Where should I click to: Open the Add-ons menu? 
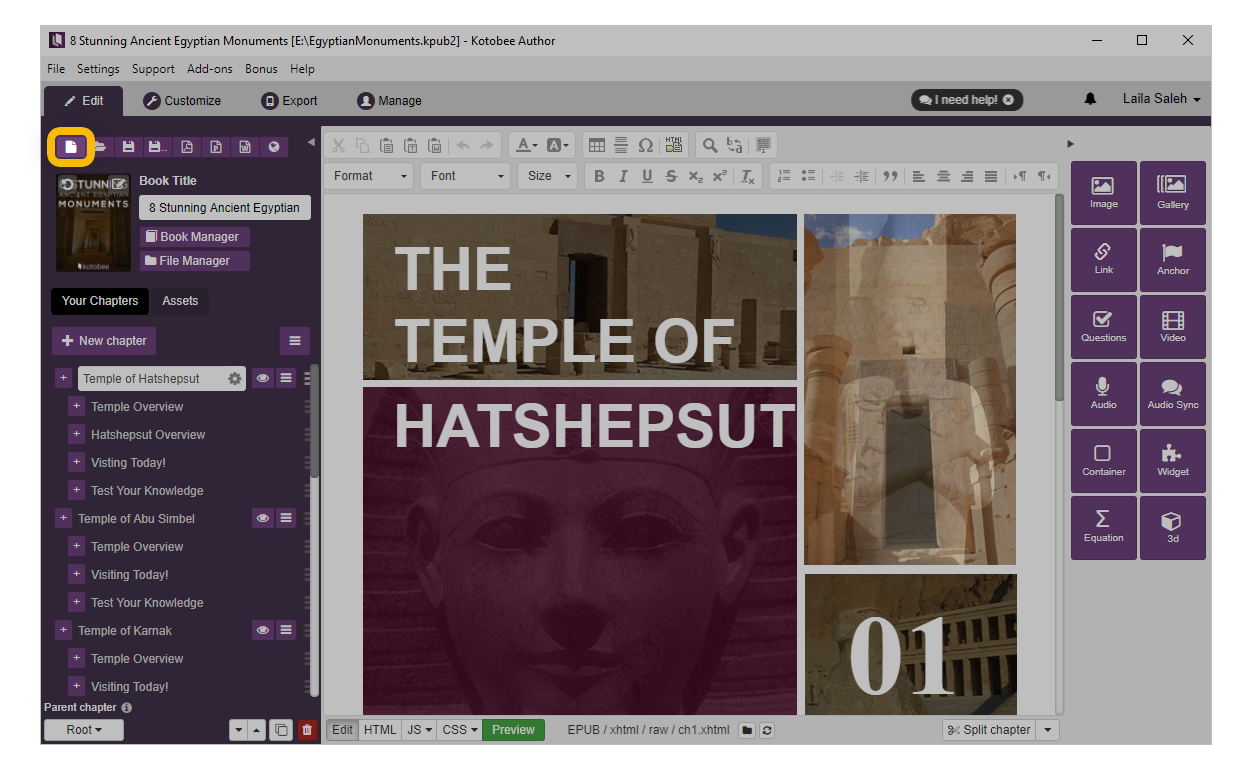pyautogui.click(x=209, y=69)
